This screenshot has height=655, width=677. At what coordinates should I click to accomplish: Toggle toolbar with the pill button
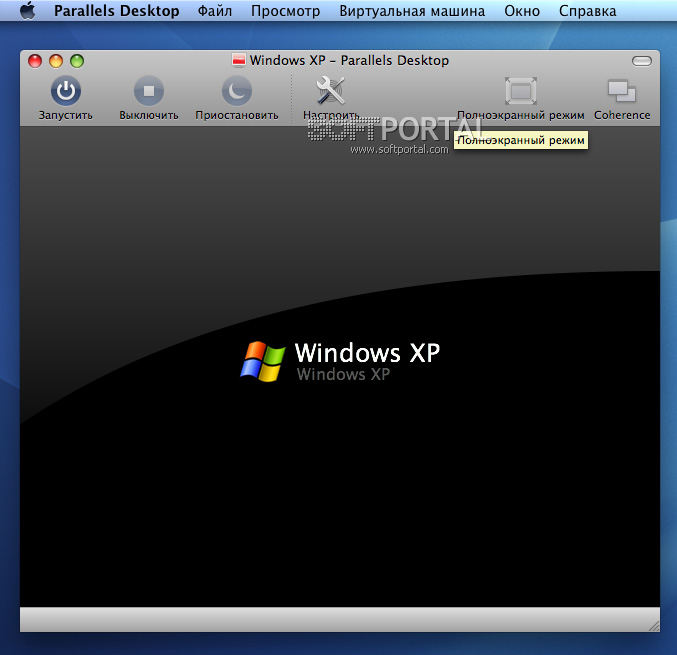642,61
